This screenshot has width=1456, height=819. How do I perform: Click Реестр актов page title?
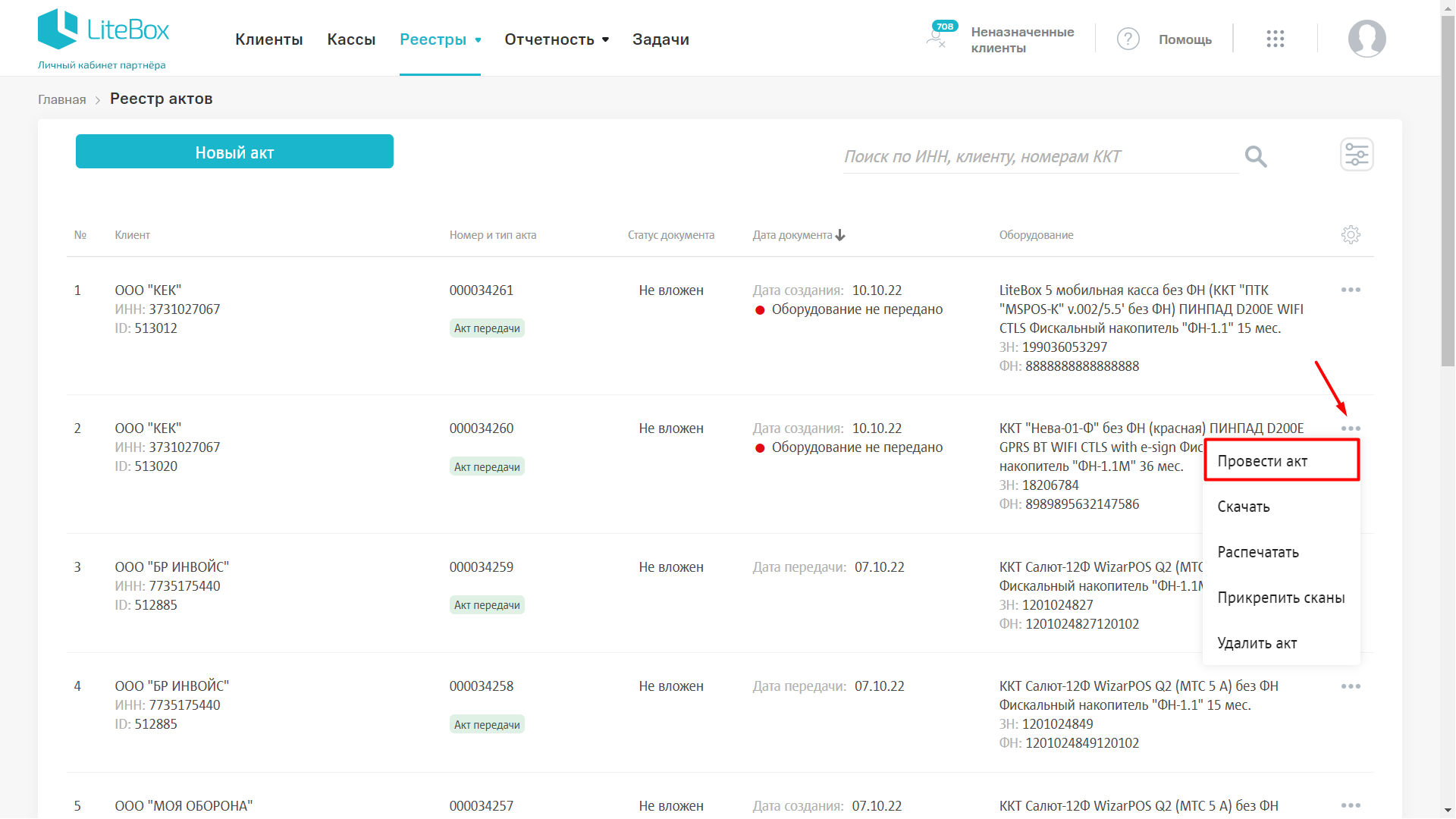[x=162, y=99]
